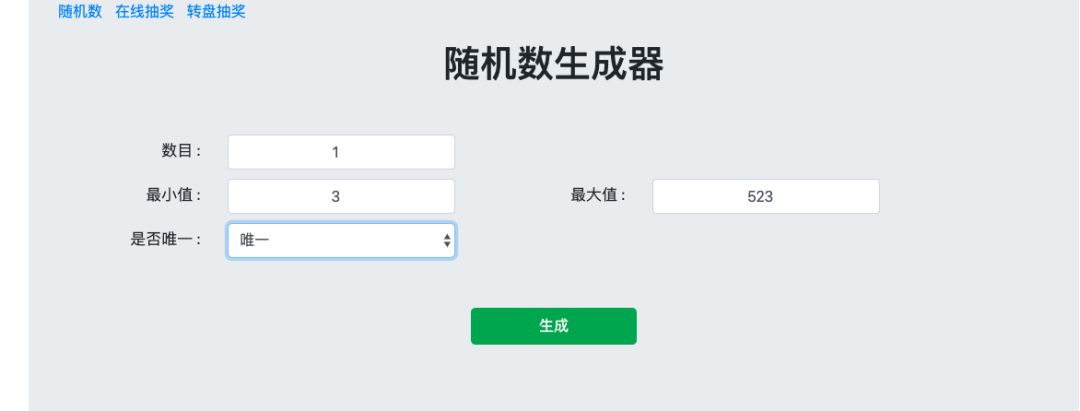Click the 最小值 field label
This screenshot has width=1080, height=411.
(174, 195)
